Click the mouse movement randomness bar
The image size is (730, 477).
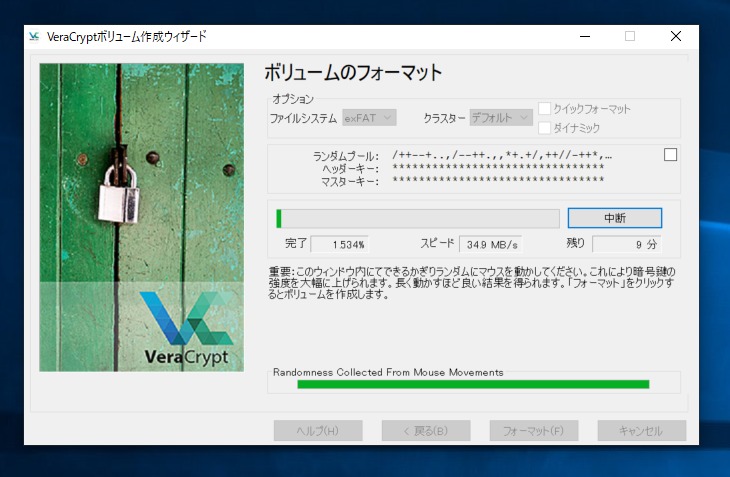pyautogui.click(x=473, y=384)
